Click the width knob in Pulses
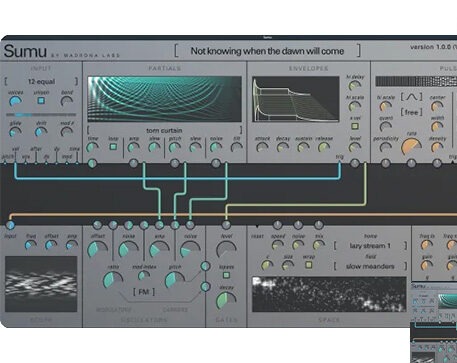Screen dimensions: 457x363 click(x=437, y=127)
